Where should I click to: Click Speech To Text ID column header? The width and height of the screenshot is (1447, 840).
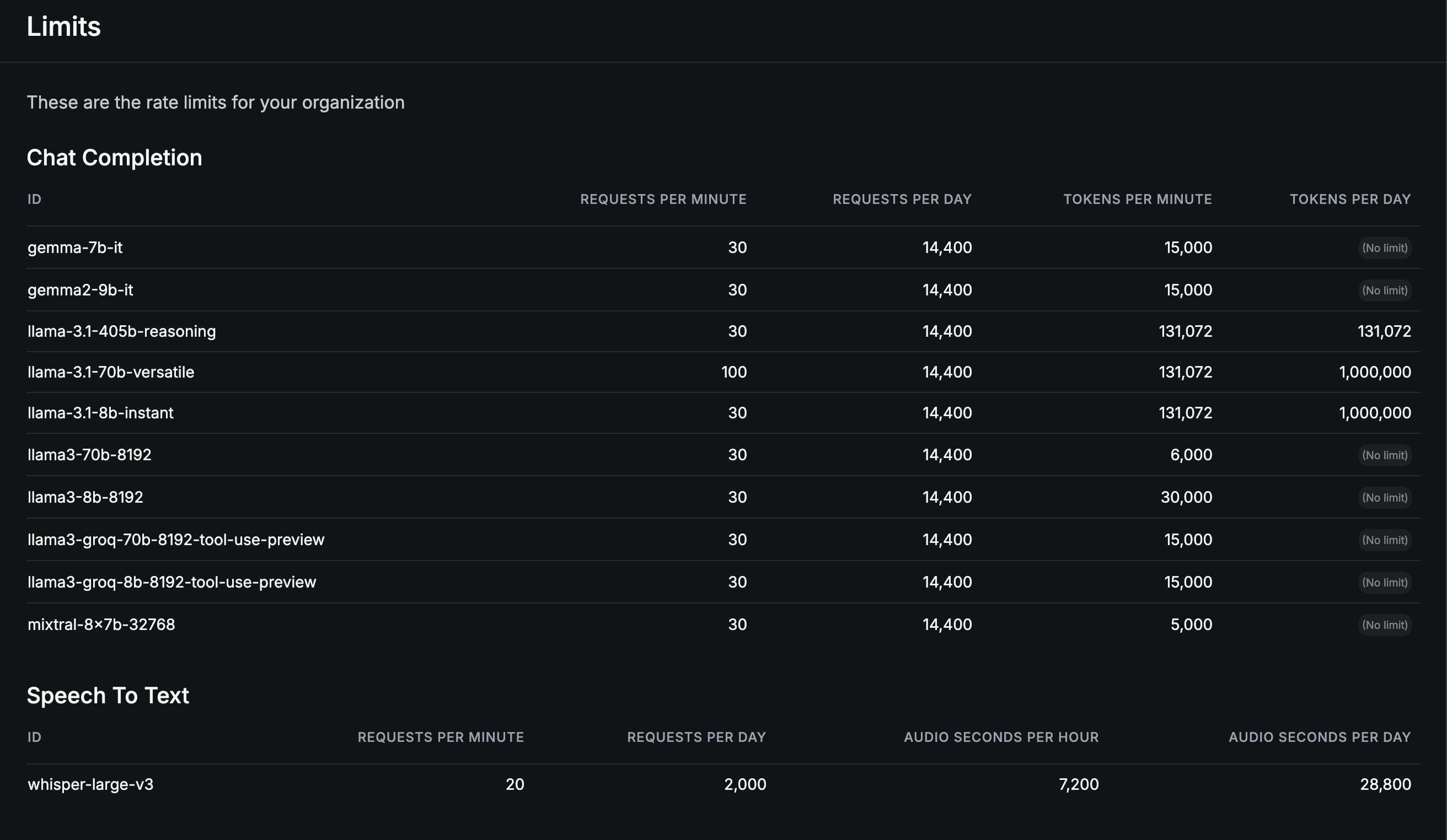point(34,737)
